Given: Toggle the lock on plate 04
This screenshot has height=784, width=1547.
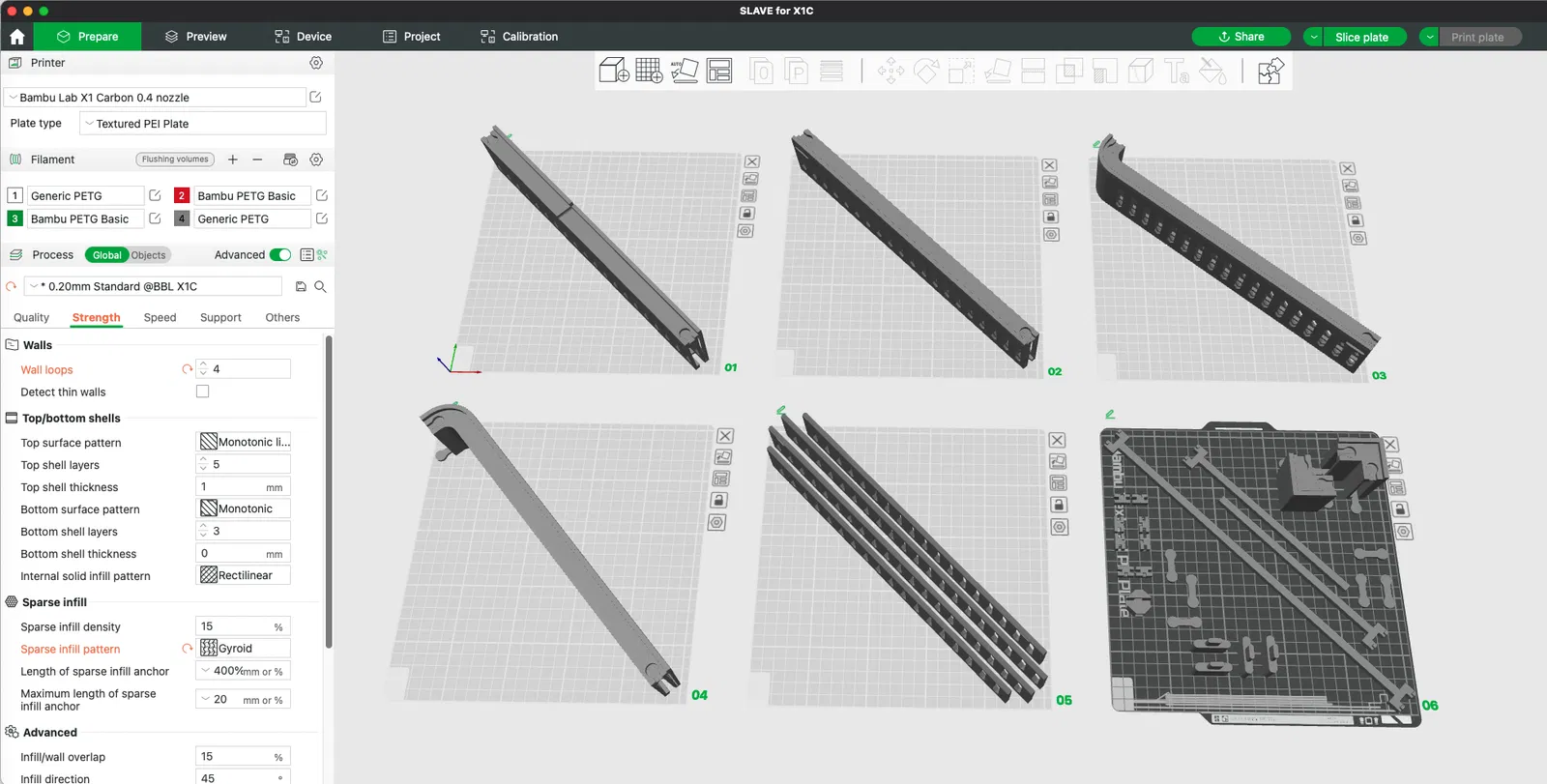Looking at the screenshot, I should 718,501.
